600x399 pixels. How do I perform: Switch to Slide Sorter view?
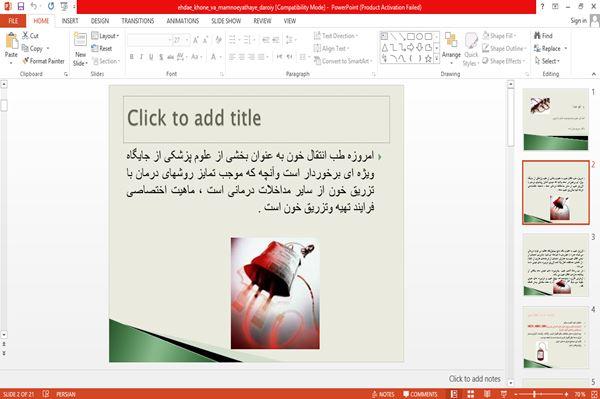(x=470, y=394)
